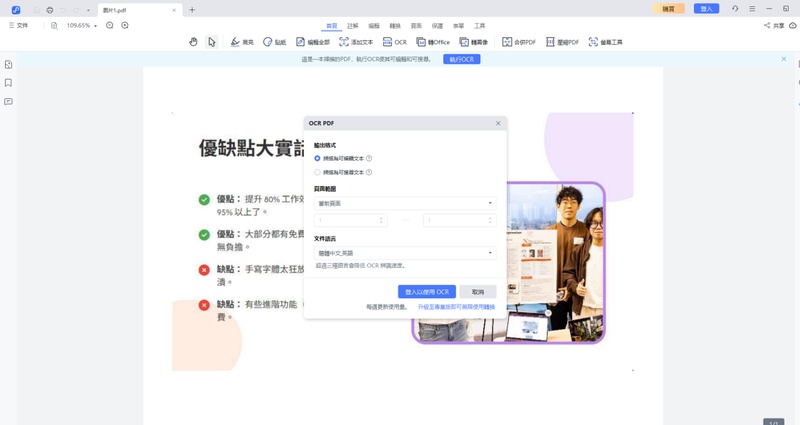Open the convert to image tool
The width and height of the screenshot is (800, 425).
tap(473, 42)
